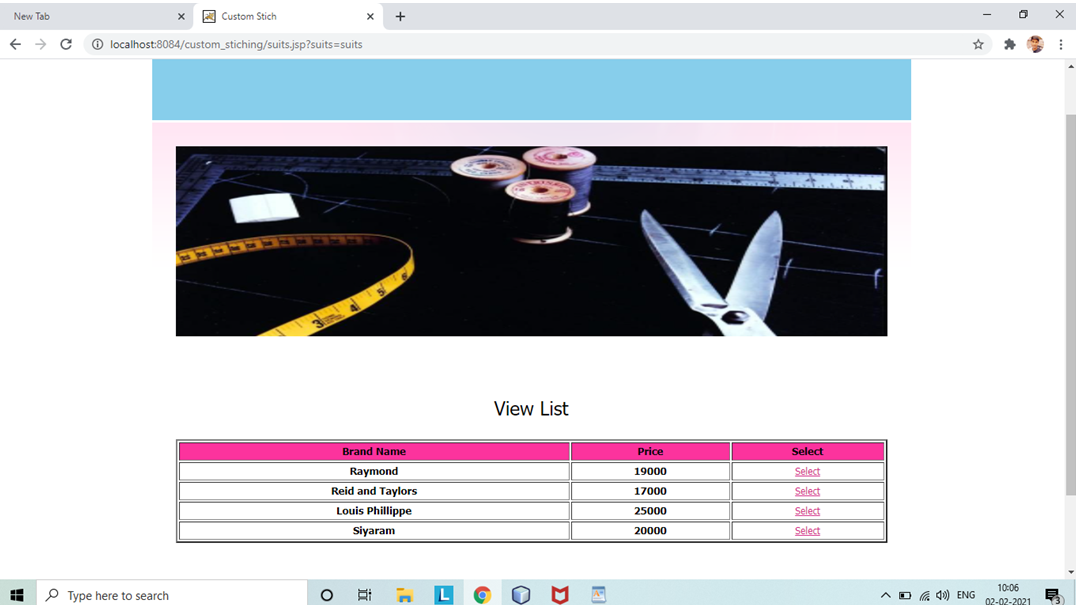Switch to the Custom Stich tab
This screenshot has height=605, width=1076.
coord(288,16)
